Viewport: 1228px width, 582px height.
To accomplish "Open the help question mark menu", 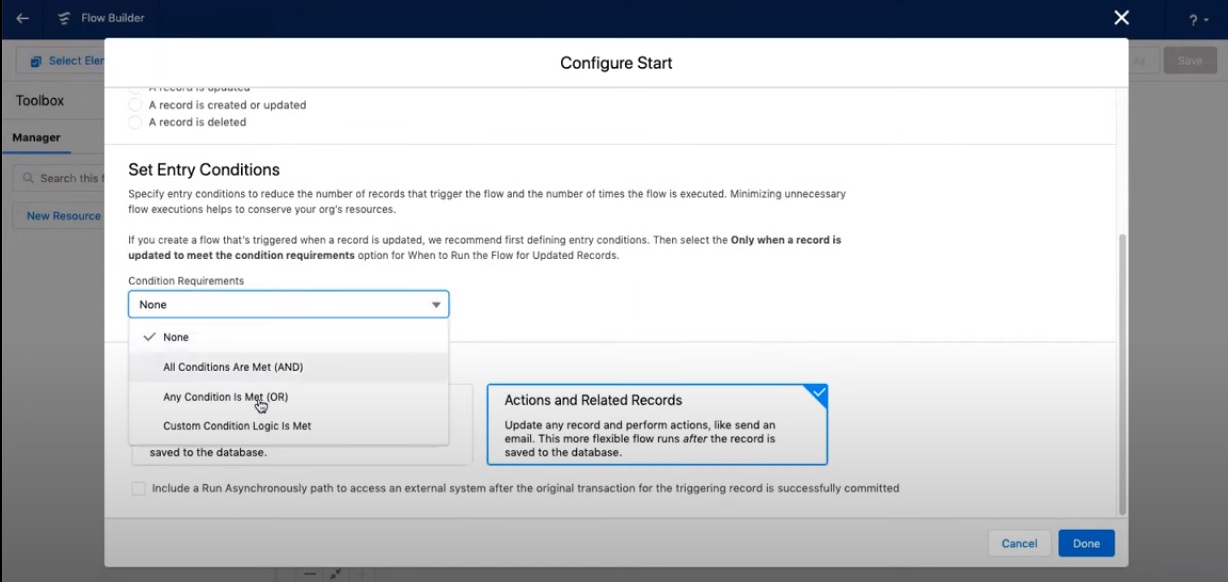I will tap(1198, 19).
